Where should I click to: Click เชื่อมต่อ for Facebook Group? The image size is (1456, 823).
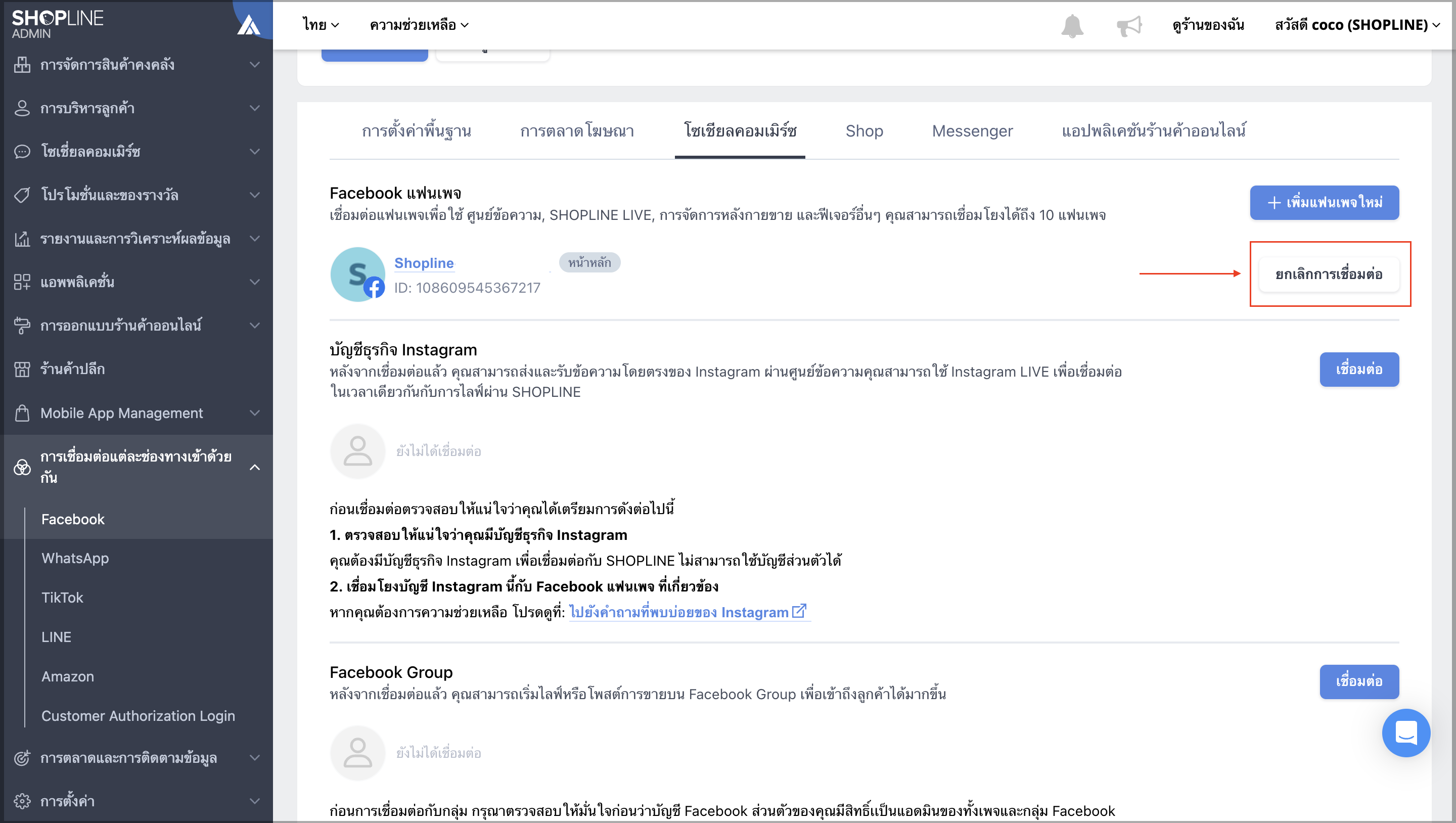(1359, 681)
